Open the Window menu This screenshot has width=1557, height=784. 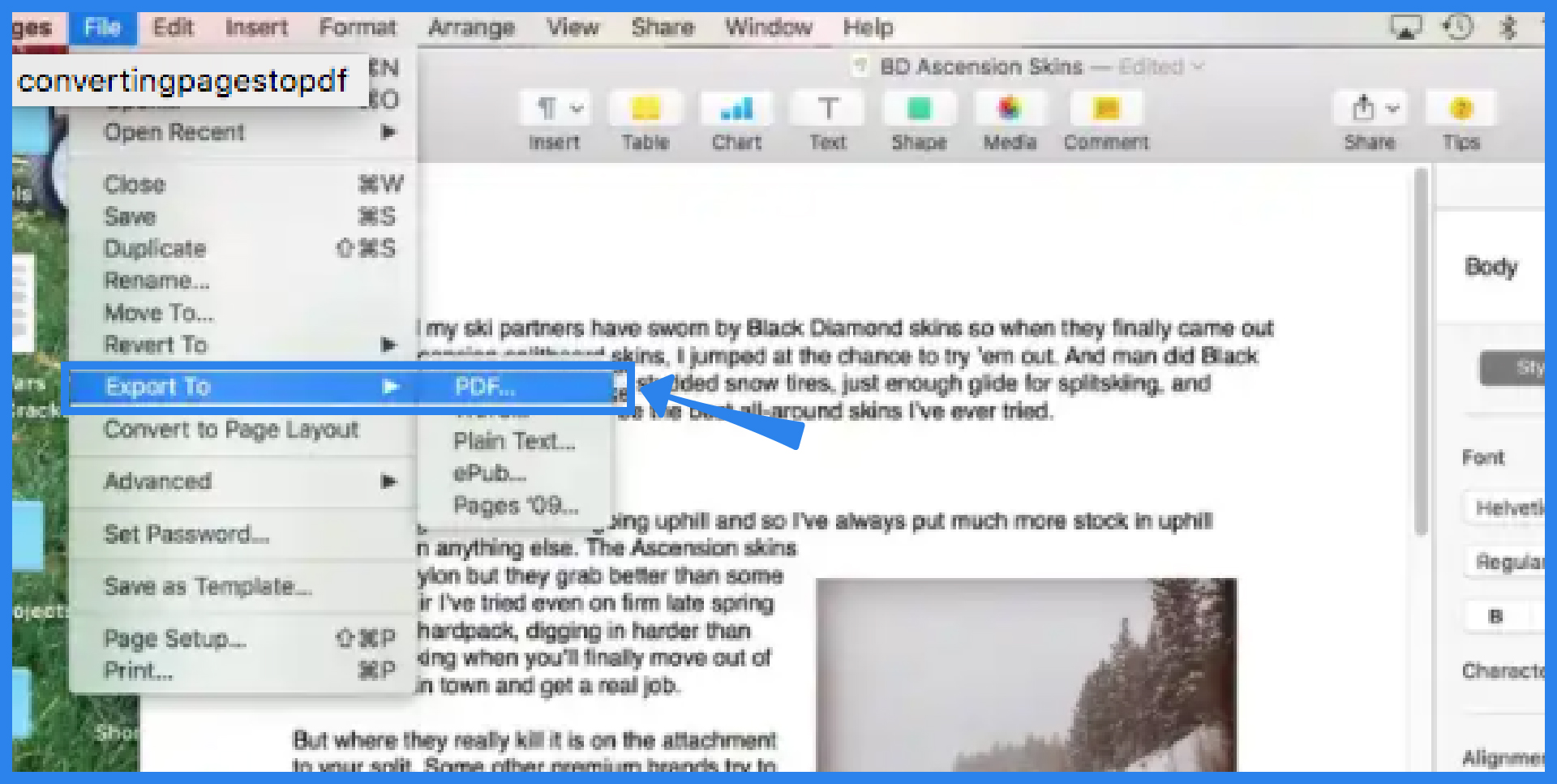pyautogui.click(x=767, y=27)
